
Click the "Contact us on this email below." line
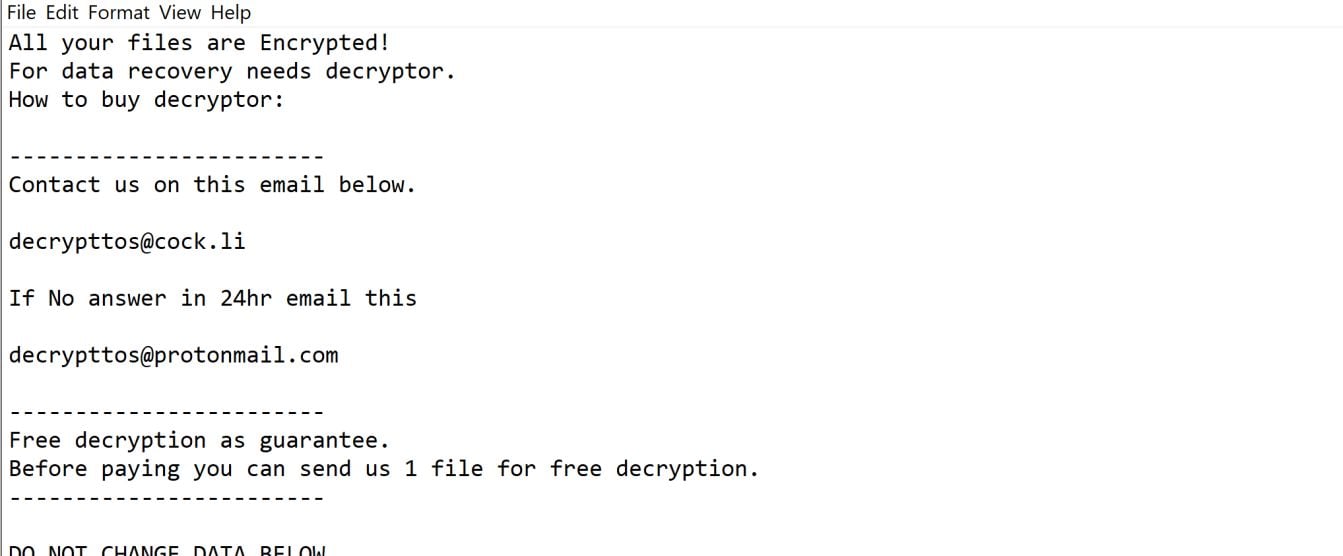tap(212, 185)
